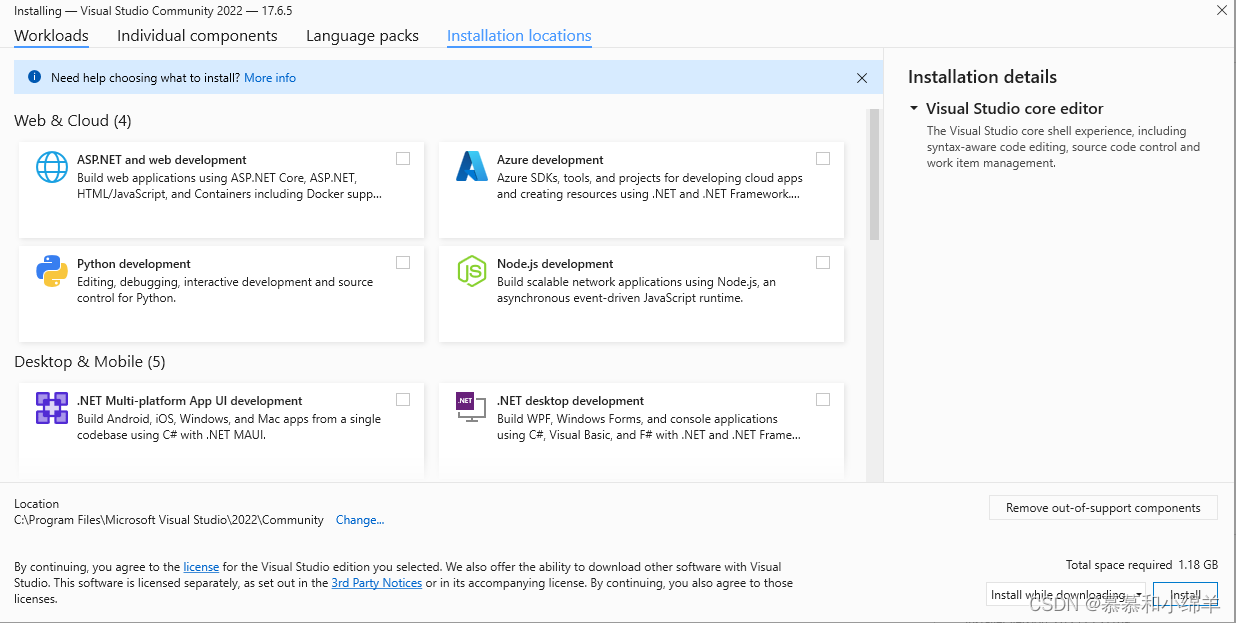1236x623 pixels.
Task: Click the Azure development logo icon
Action: 471,166
